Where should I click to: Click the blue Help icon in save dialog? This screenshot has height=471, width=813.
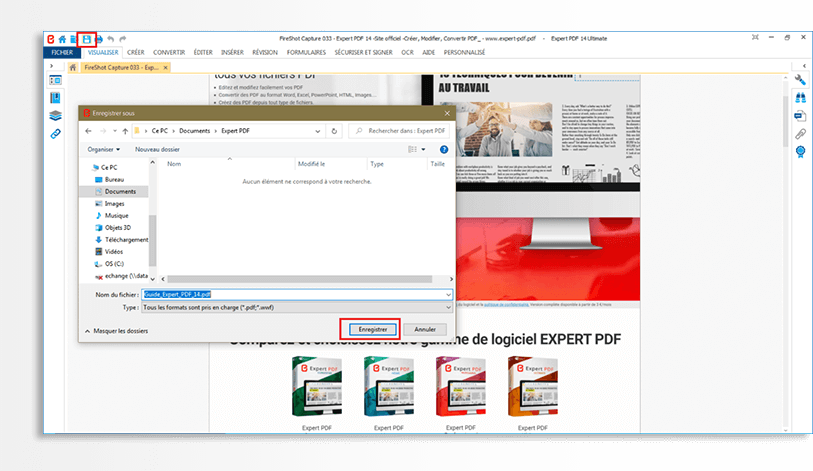pos(444,149)
